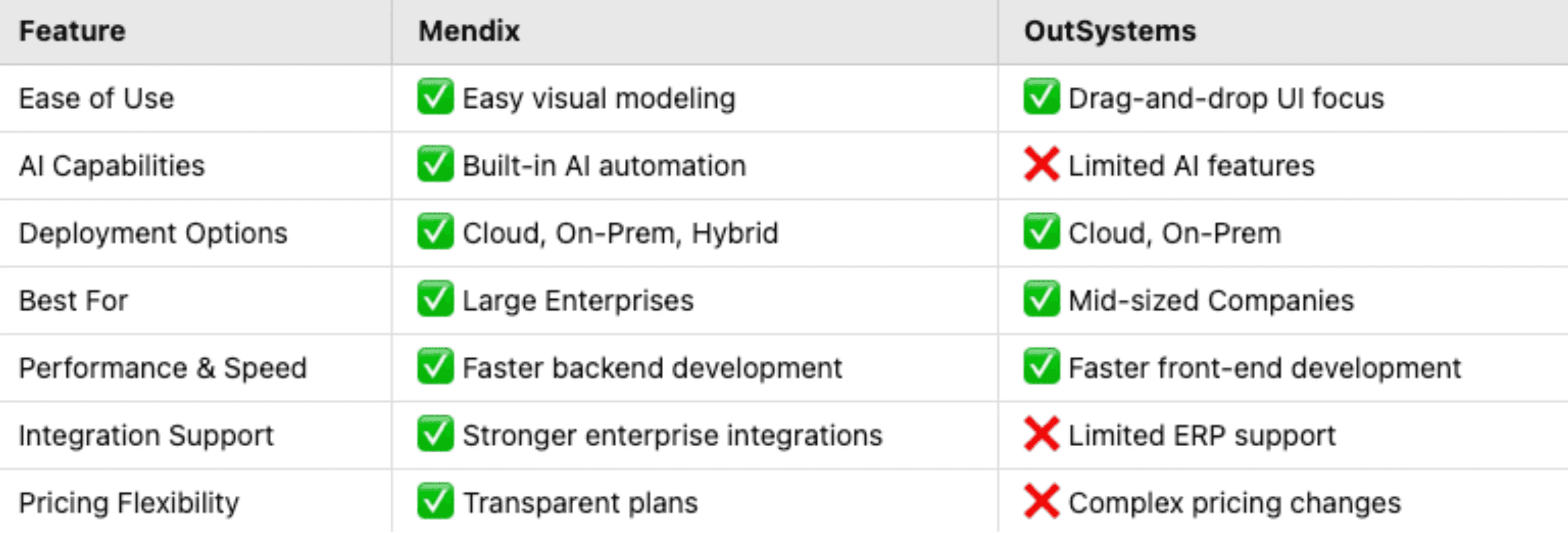Click the green checkmark beside Built-in AI automation
This screenshot has width=1568, height=533.
435,164
